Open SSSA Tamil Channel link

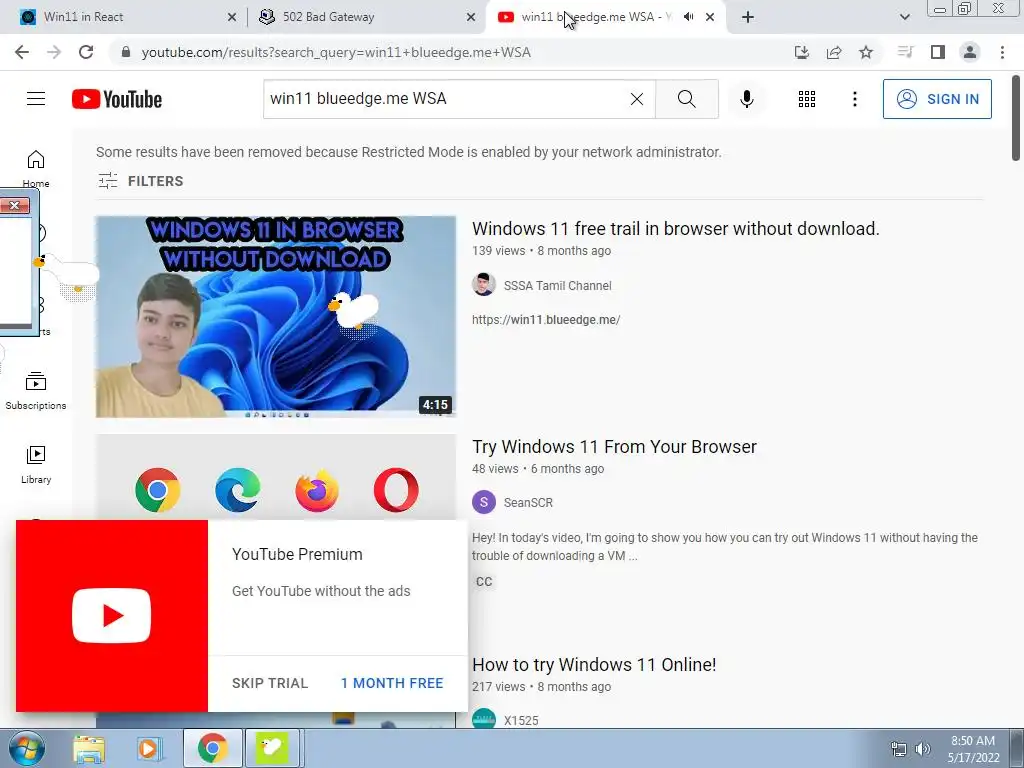click(x=558, y=285)
